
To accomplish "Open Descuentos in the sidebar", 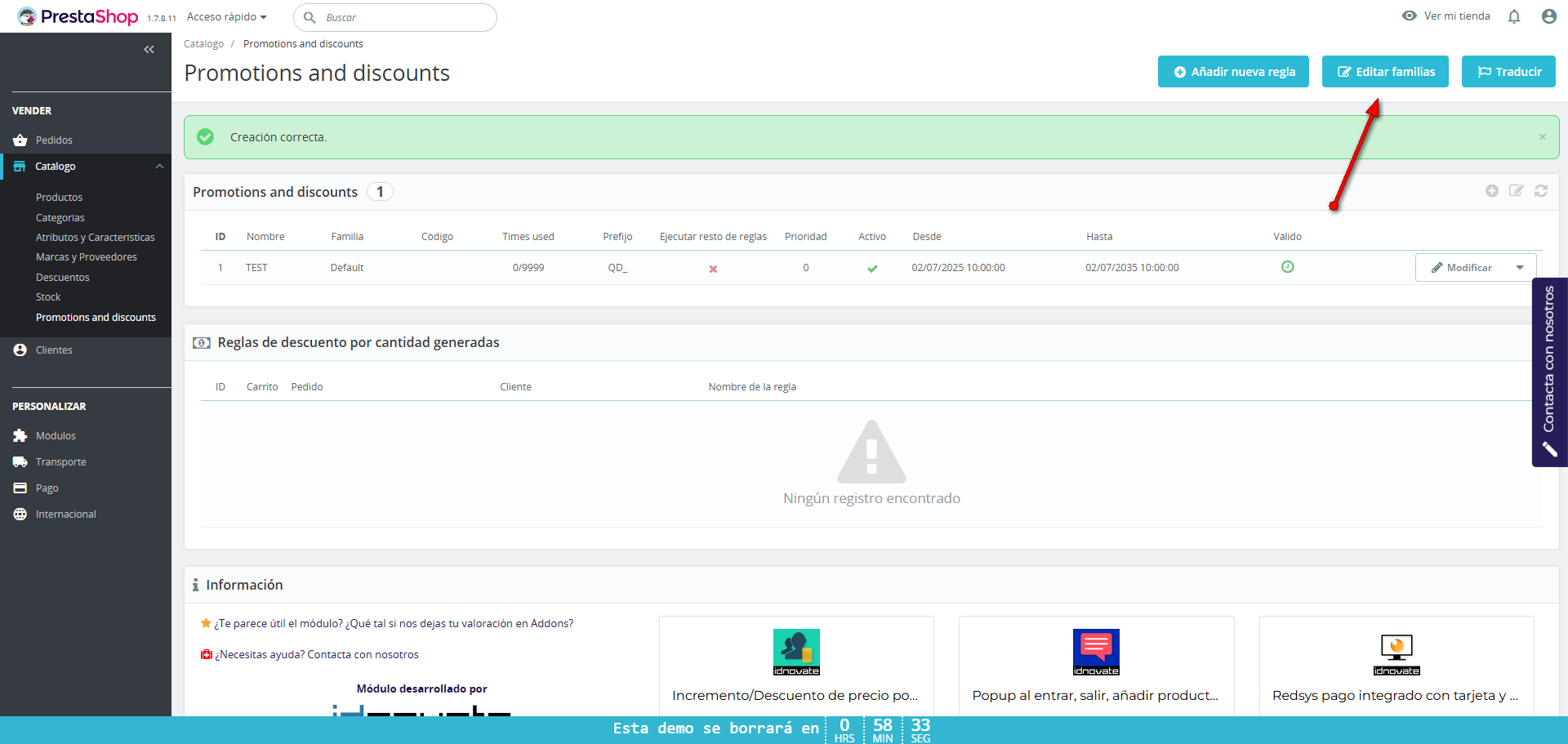I will click(63, 278).
